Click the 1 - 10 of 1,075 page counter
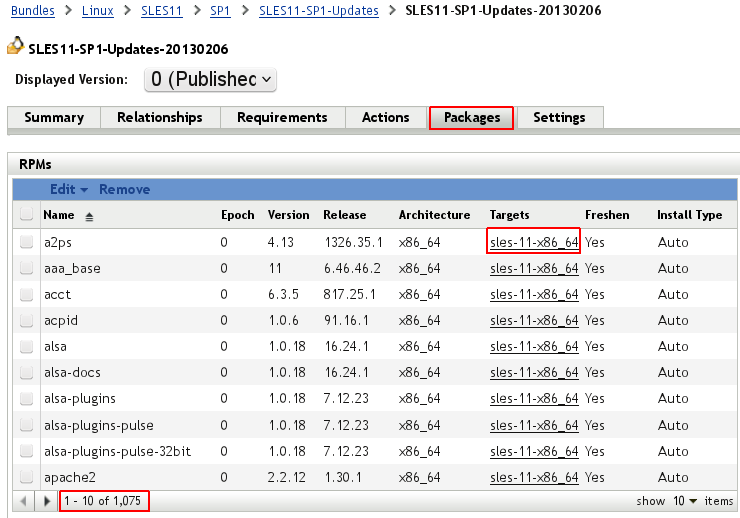The height and width of the screenshot is (518, 740). click(x=102, y=501)
